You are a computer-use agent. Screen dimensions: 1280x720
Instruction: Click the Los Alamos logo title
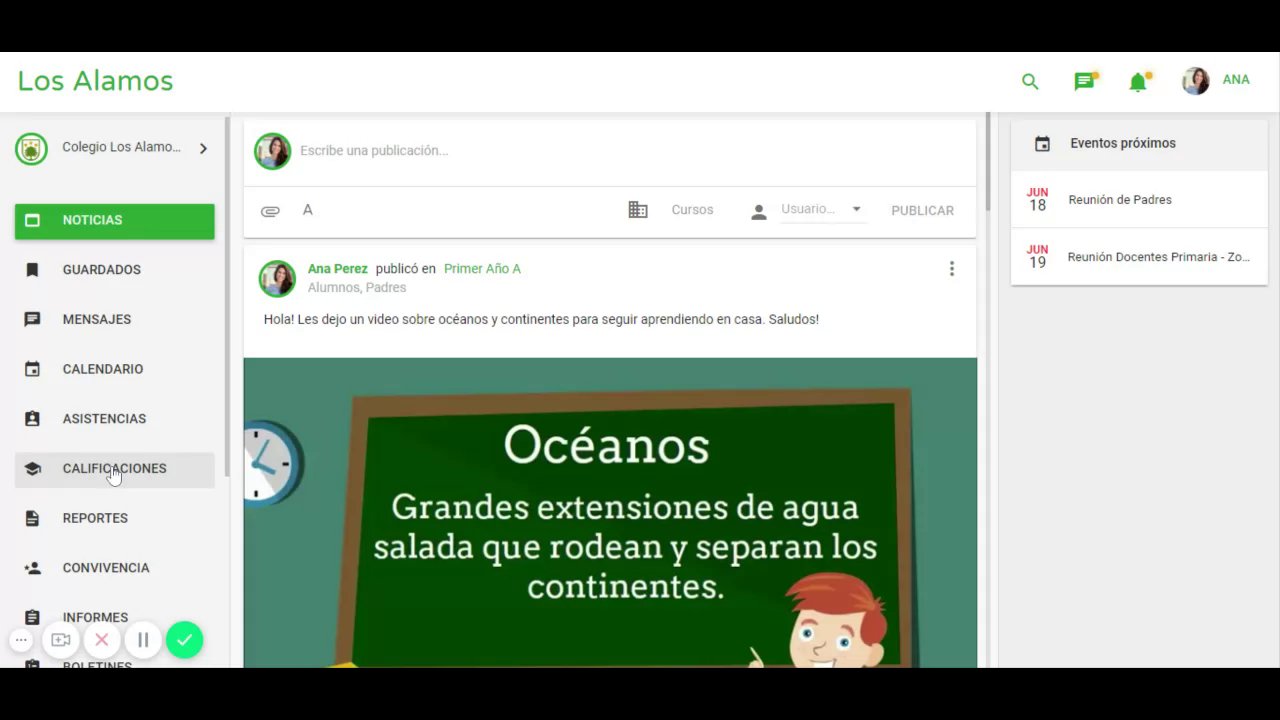[95, 81]
